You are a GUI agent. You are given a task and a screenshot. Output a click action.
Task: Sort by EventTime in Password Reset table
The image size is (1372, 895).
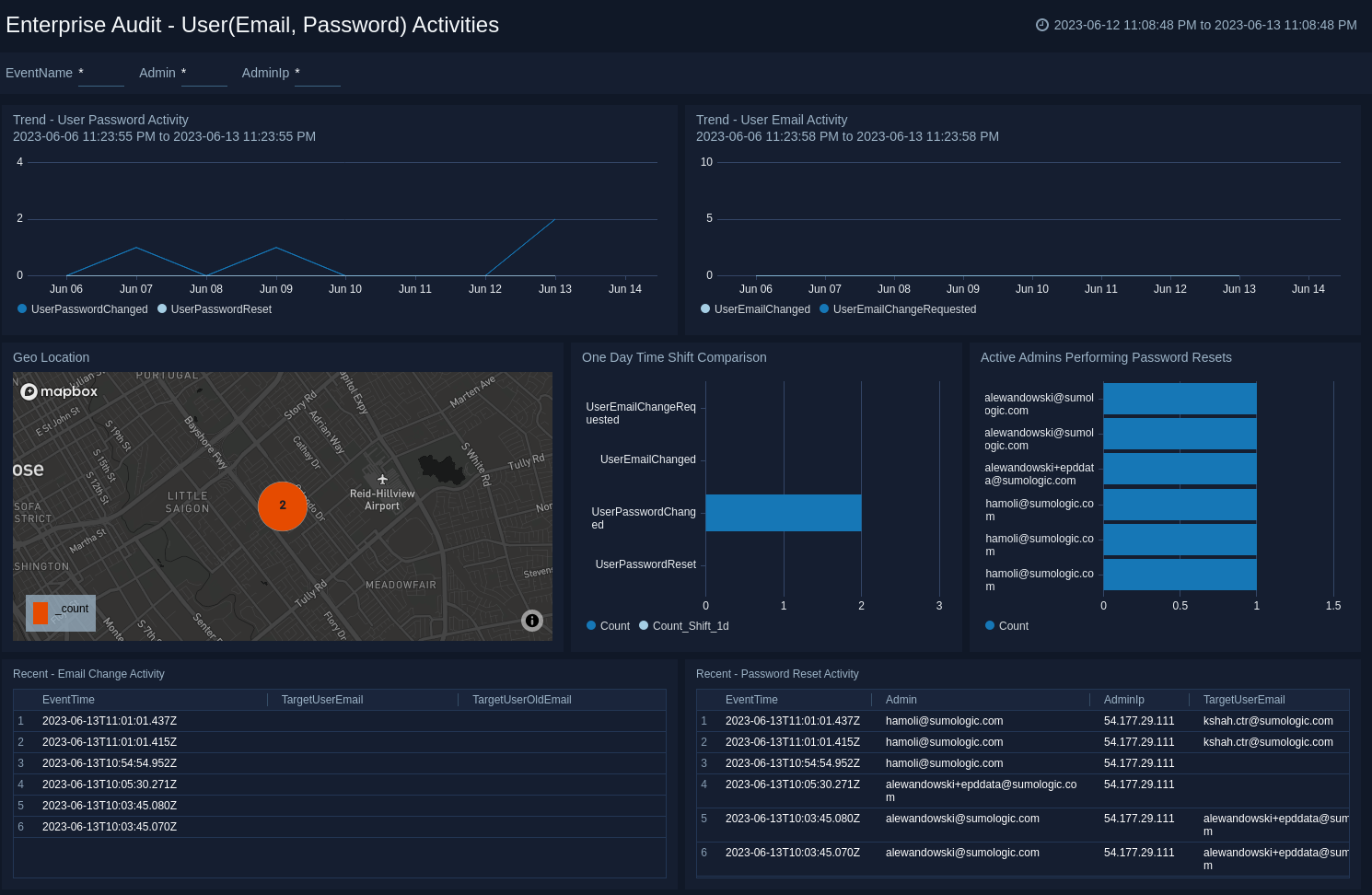pos(751,700)
